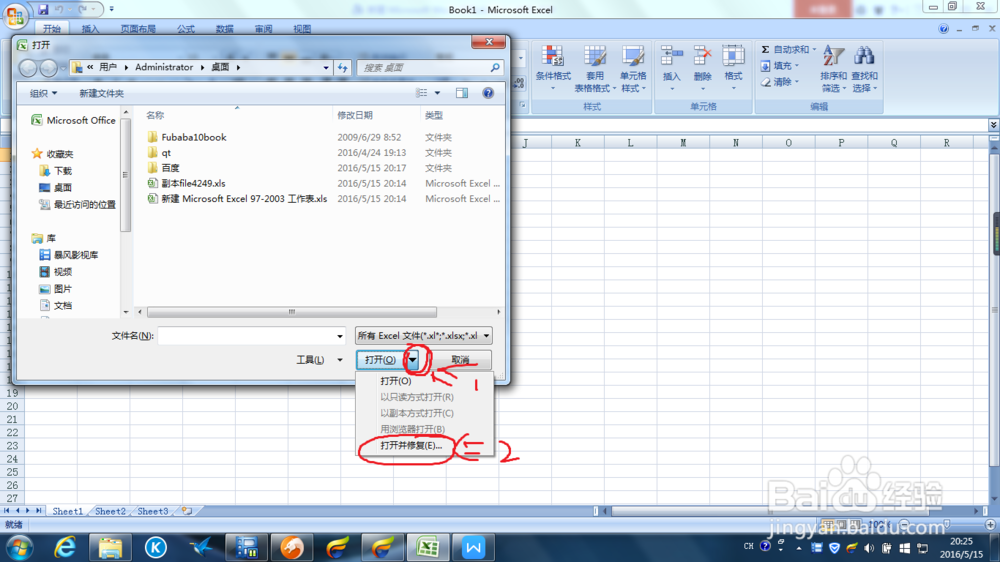The height and width of the screenshot is (562, 1000).
Task: Open Sort and Filter (排序和筛选) icon
Action: click(x=833, y=56)
